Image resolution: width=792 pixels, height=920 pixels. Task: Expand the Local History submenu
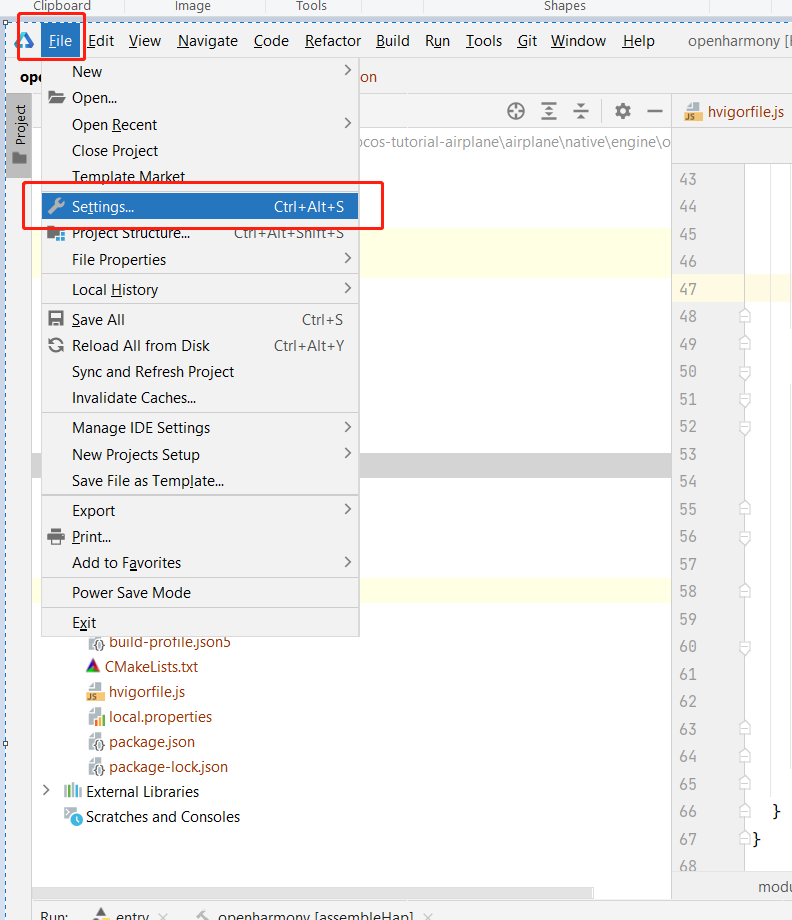200,289
